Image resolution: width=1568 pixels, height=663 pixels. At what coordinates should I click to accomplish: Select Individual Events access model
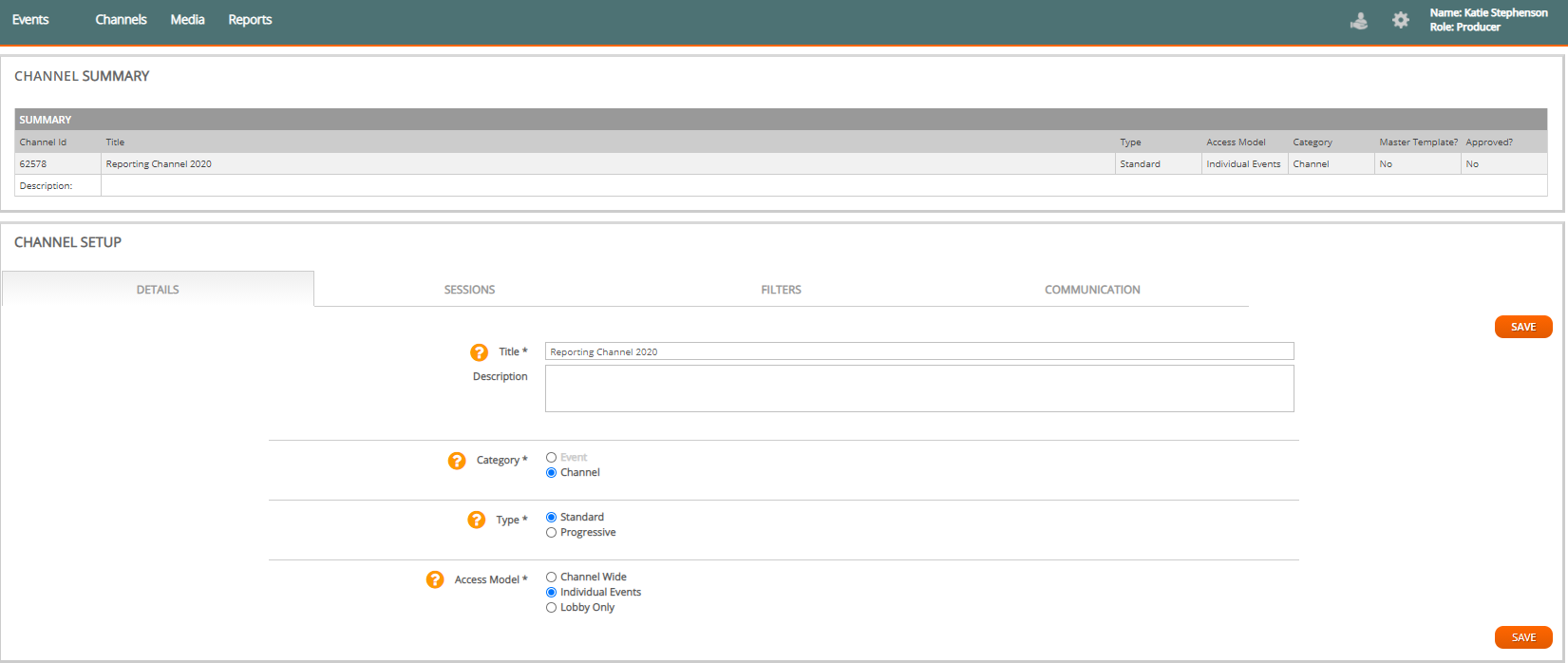pyautogui.click(x=551, y=593)
